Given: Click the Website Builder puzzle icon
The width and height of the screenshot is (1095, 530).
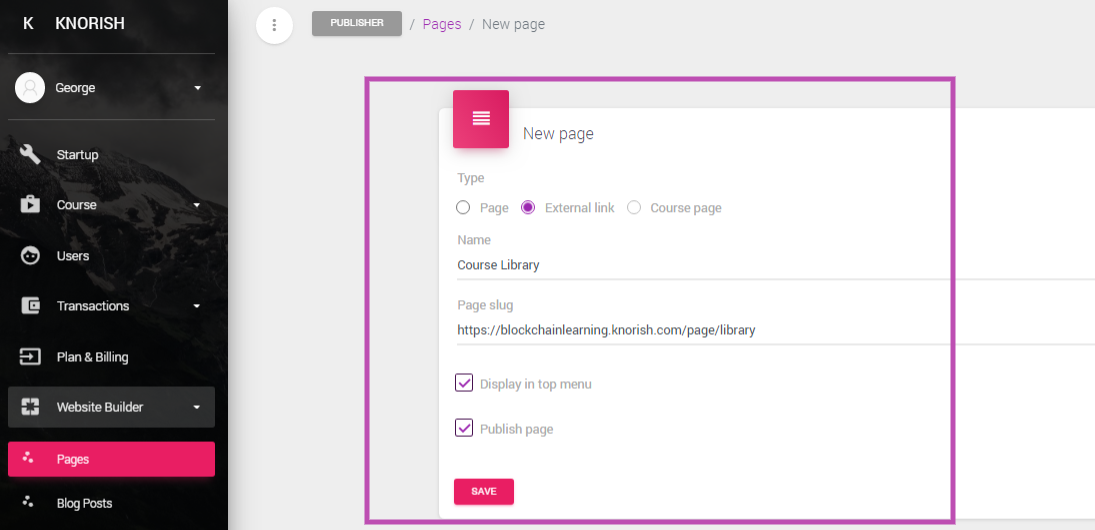Looking at the screenshot, I should (x=30, y=407).
